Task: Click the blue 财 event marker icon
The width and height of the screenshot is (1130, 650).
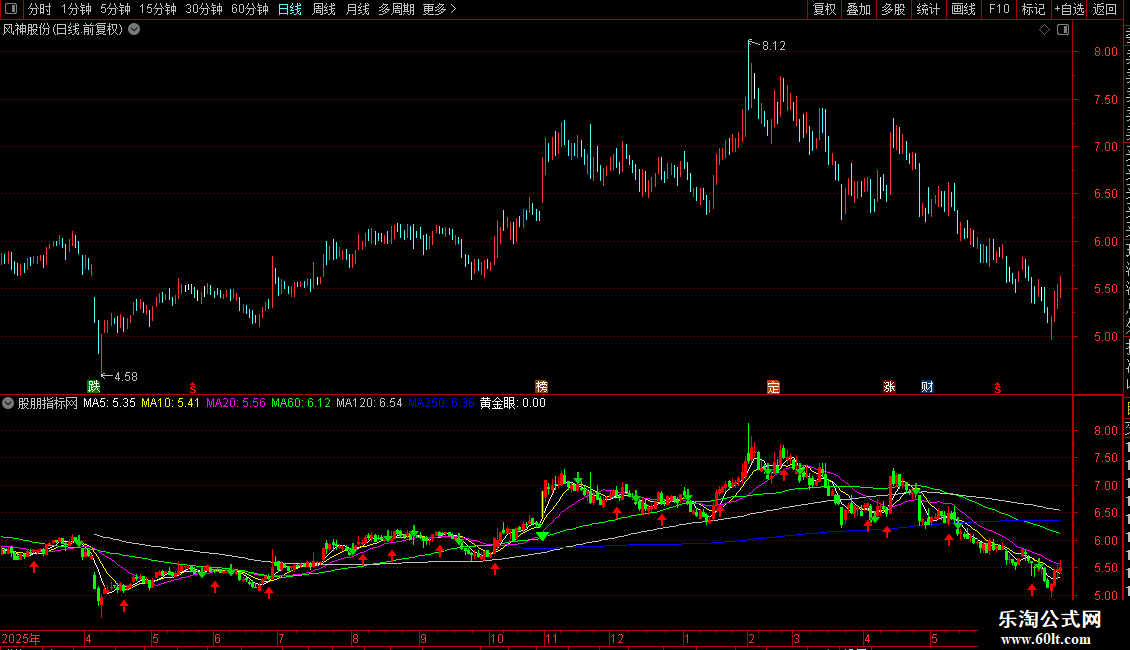Action: tap(927, 386)
